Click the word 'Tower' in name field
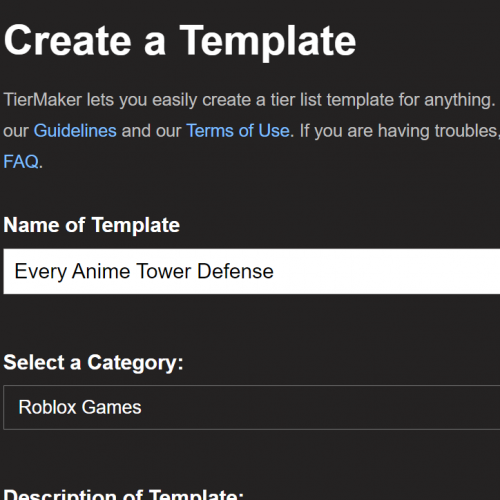The width and height of the screenshot is (500, 500). point(164,271)
